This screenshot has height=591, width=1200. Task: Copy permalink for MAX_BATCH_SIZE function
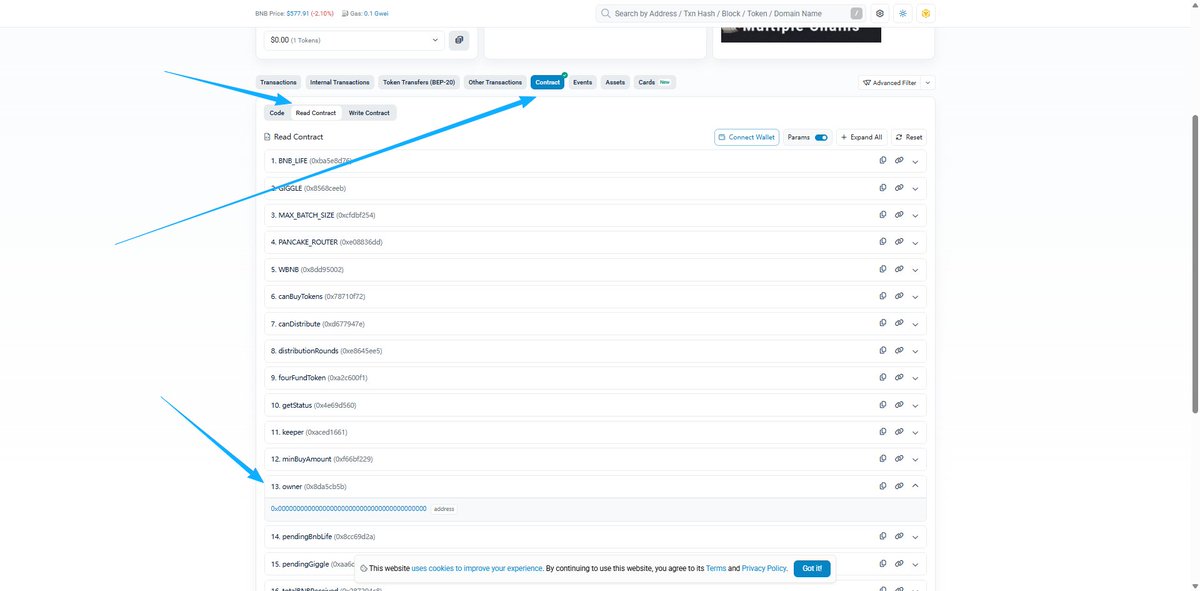pyautogui.click(x=899, y=214)
